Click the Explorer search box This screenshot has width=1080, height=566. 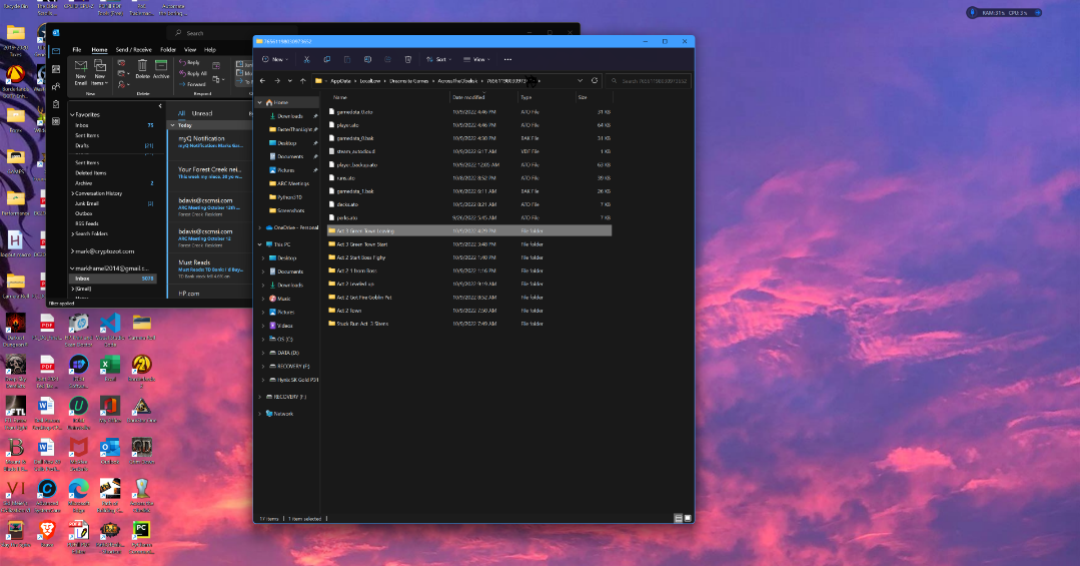pos(649,81)
